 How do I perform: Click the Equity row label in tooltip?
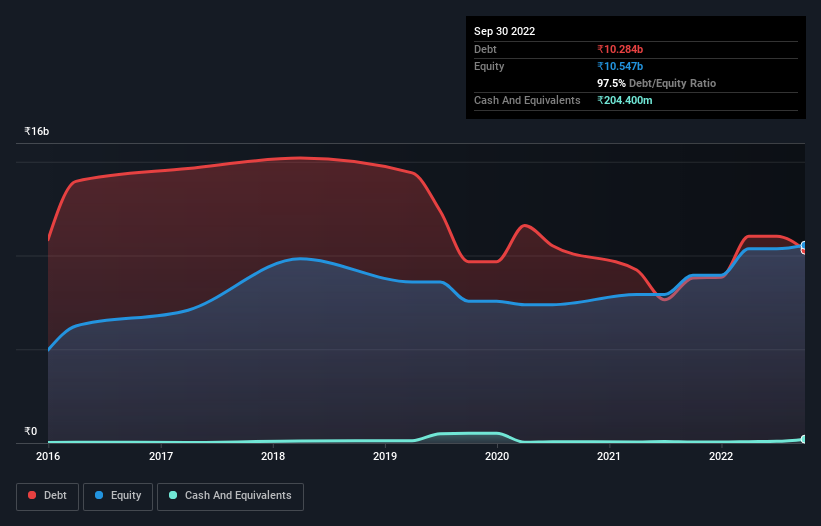(x=489, y=66)
